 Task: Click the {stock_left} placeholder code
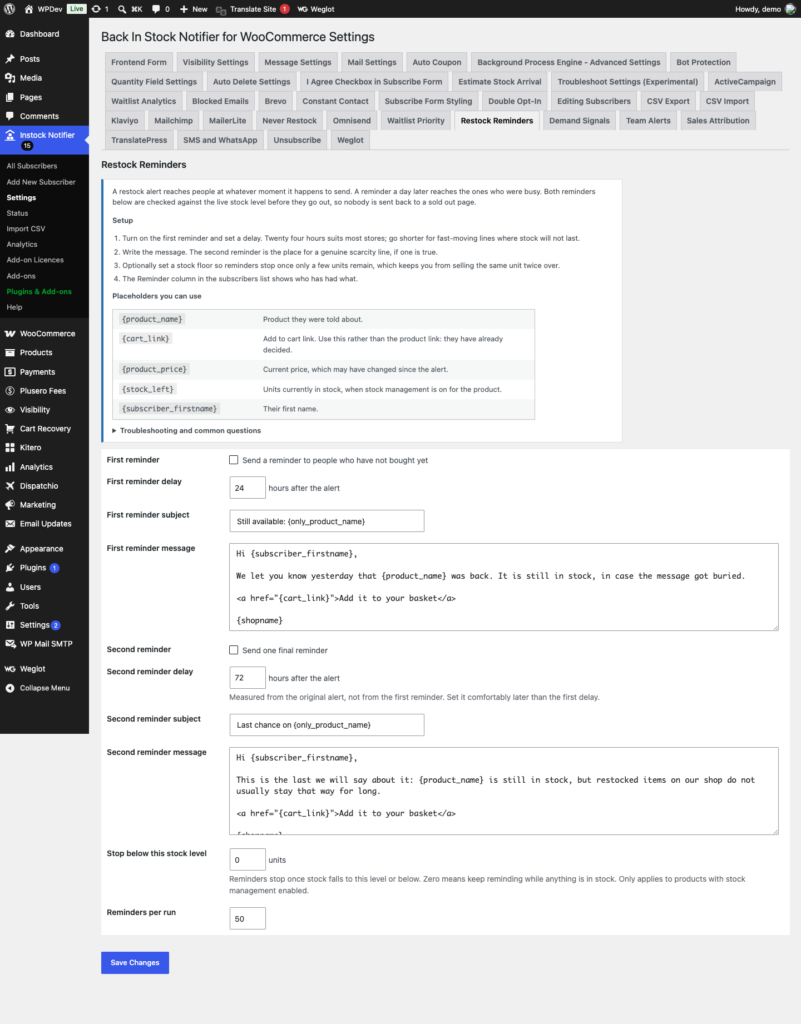click(148, 389)
